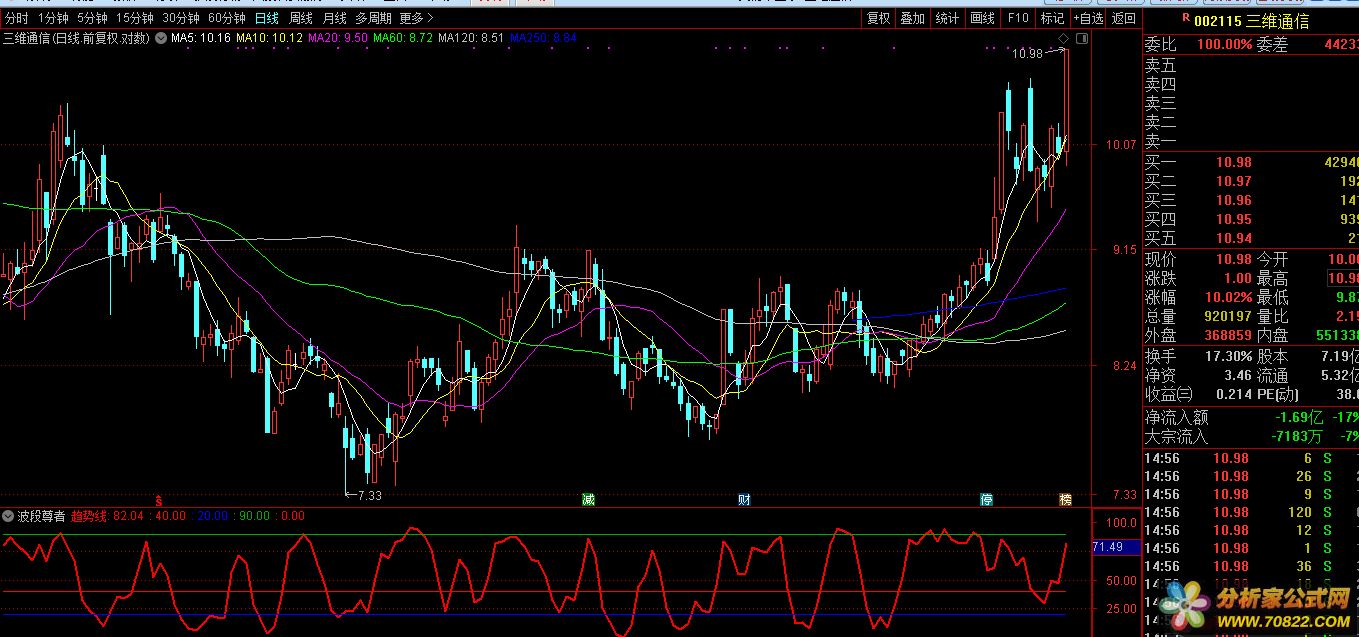
Task: Switch to the 周线 weekly period tab
Action: click(x=300, y=18)
